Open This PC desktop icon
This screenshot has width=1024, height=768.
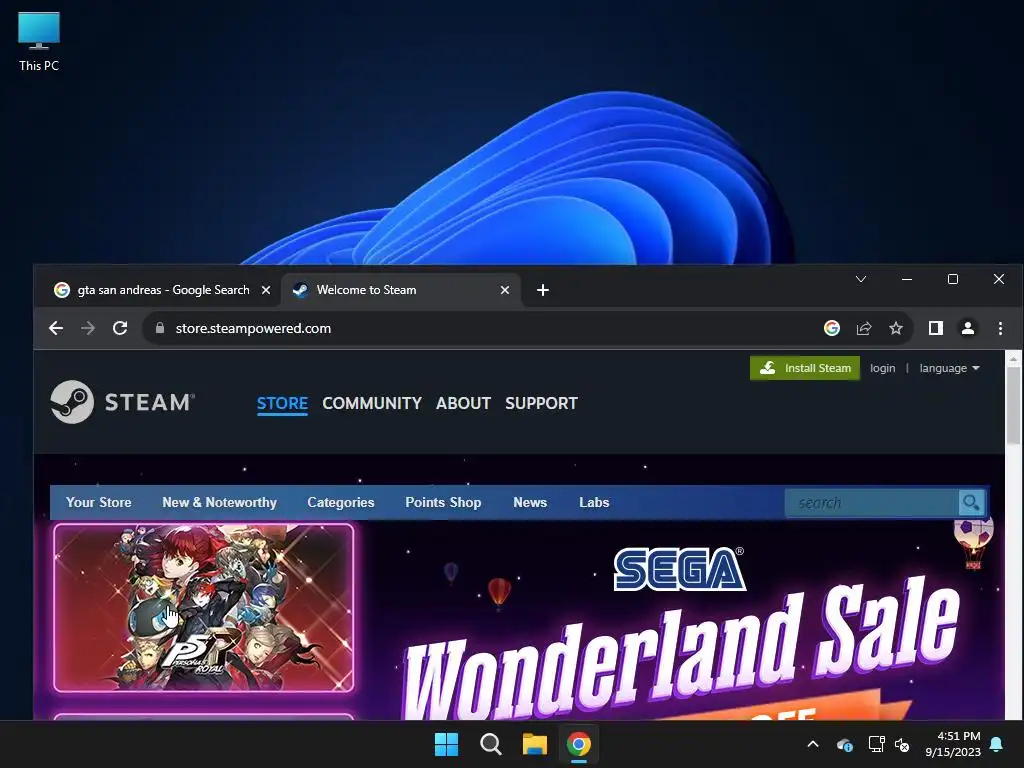(x=39, y=40)
